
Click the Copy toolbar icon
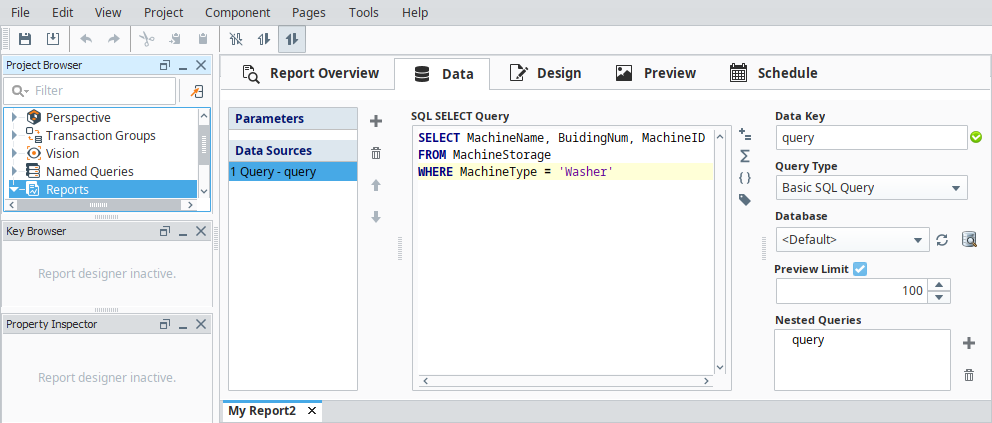[x=175, y=39]
